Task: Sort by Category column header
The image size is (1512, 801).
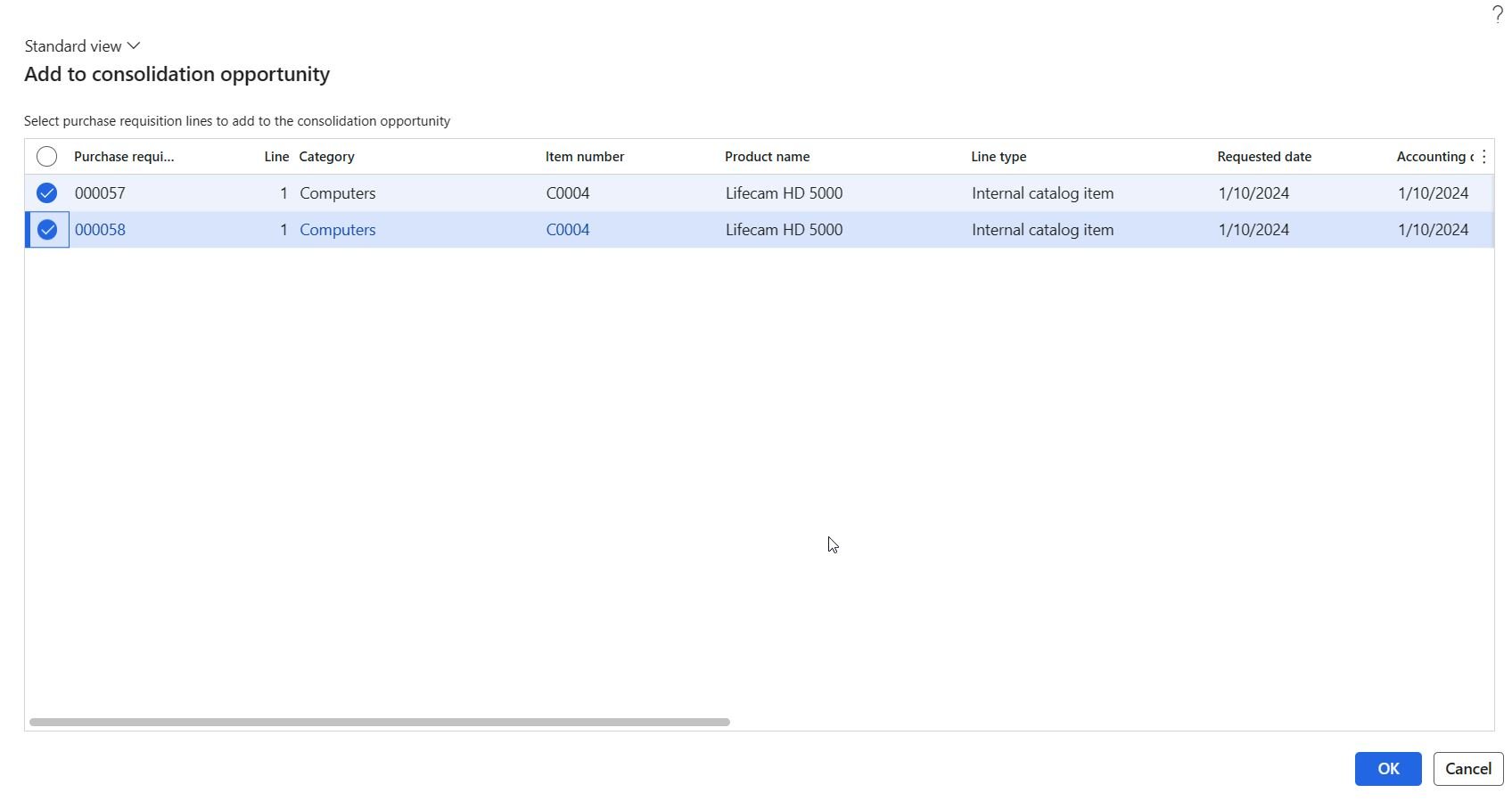Action: 327,157
